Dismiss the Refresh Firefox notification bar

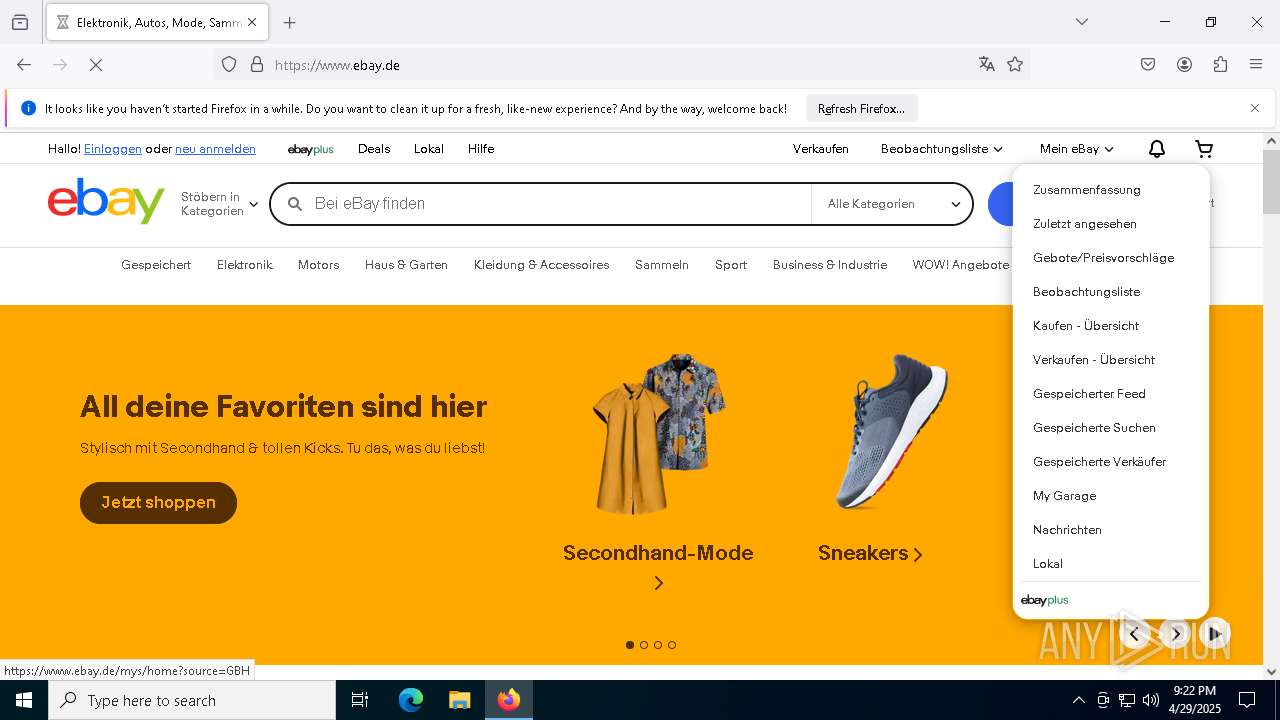(1255, 108)
